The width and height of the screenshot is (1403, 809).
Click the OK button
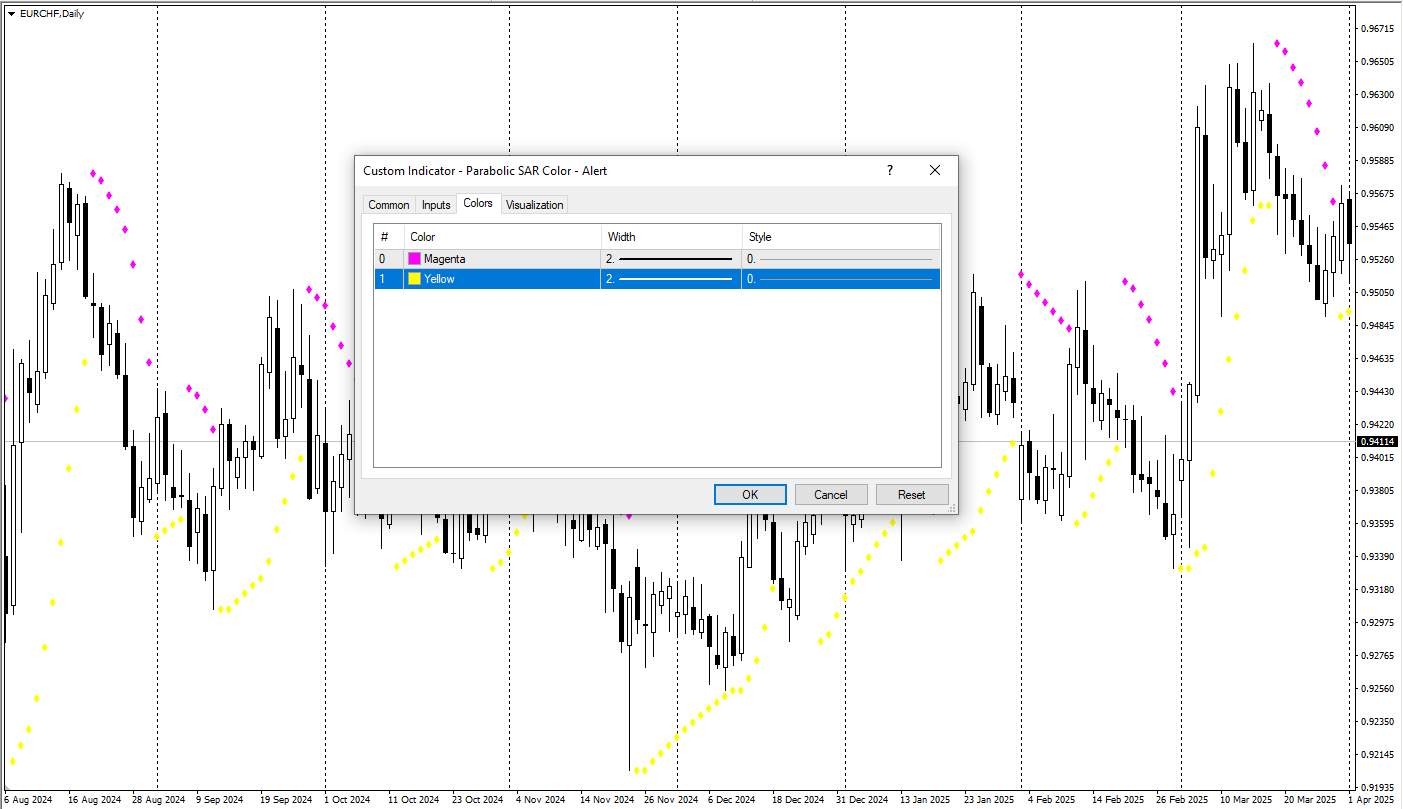(x=750, y=494)
